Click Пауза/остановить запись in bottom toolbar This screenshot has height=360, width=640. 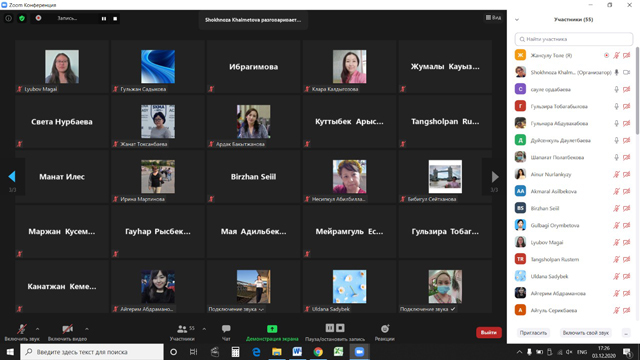point(335,332)
